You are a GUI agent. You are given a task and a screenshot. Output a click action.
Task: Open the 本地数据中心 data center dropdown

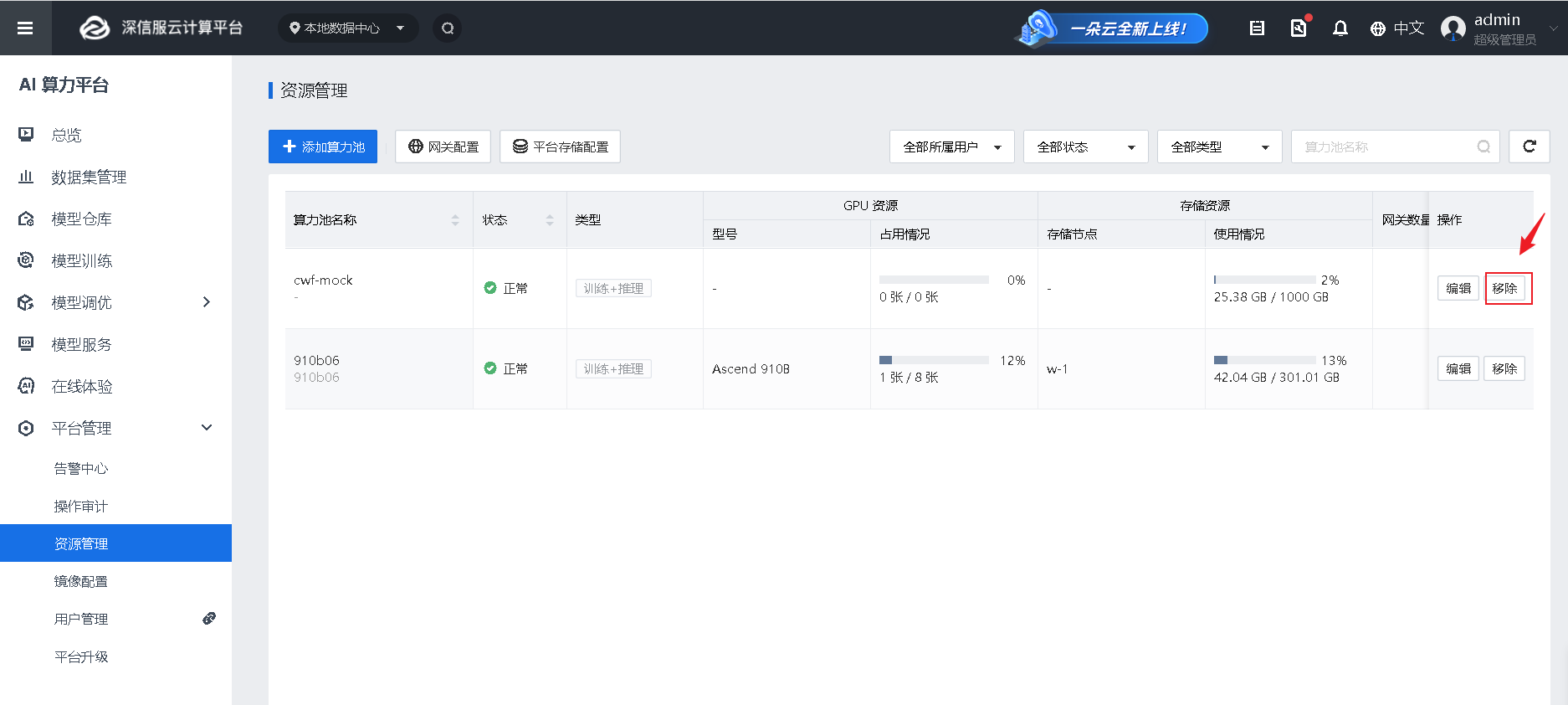(x=348, y=28)
